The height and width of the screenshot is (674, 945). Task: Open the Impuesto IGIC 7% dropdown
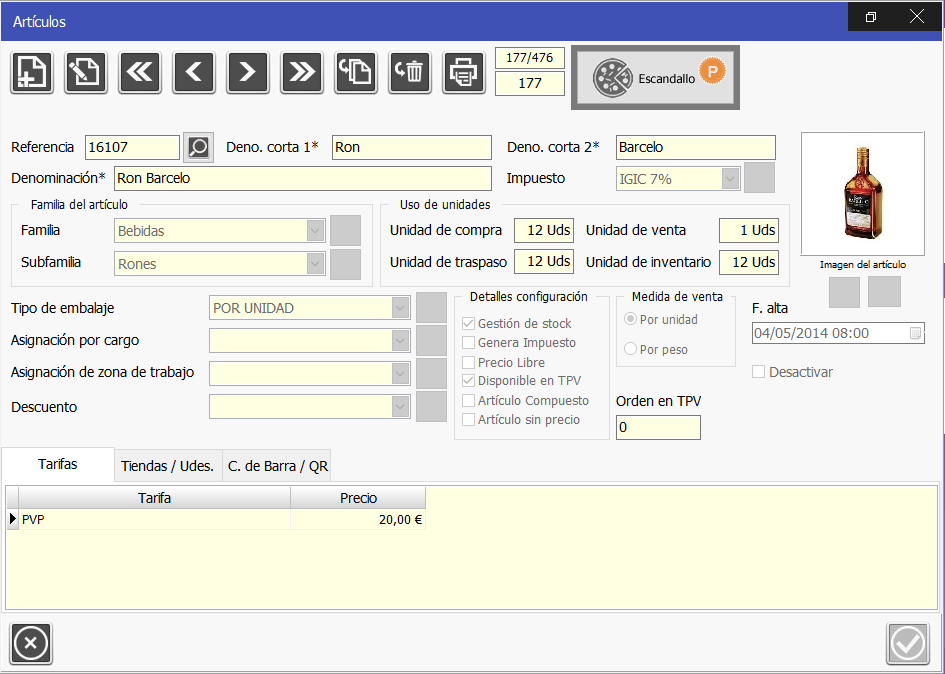pyautogui.click(x=729, y=179)
